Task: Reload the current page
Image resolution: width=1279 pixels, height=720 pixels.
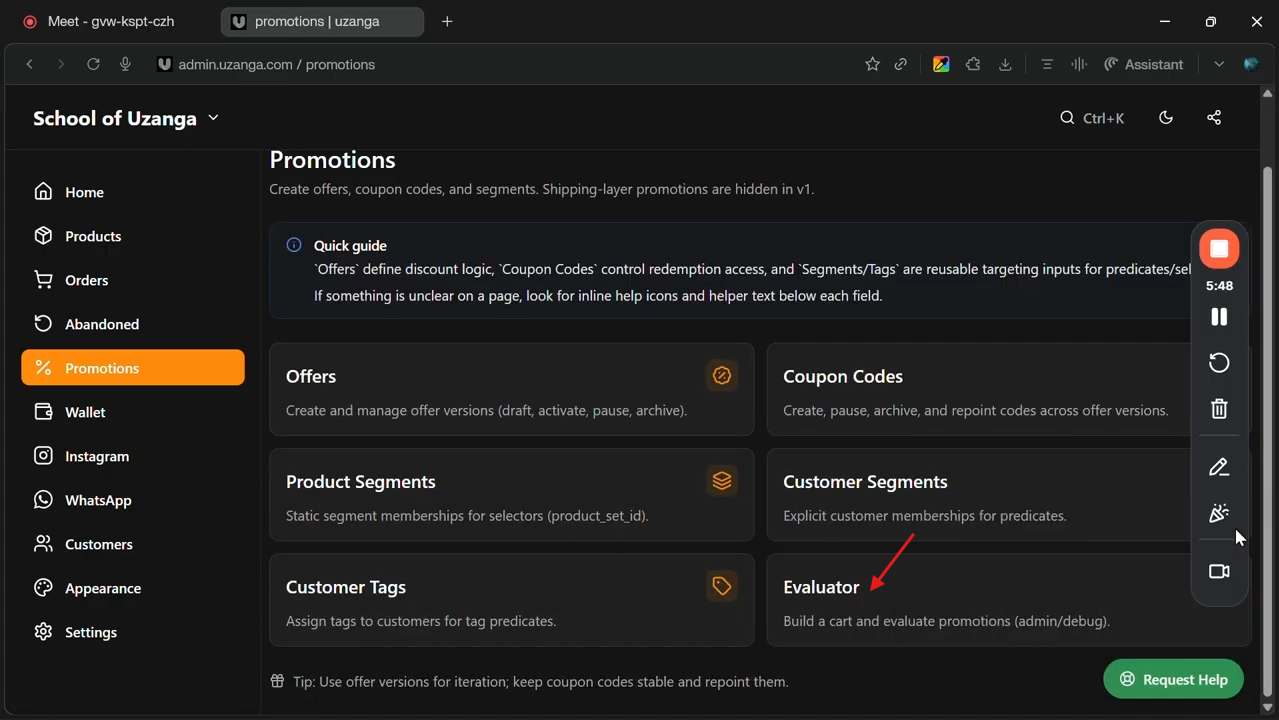Action: coord(93,64)
